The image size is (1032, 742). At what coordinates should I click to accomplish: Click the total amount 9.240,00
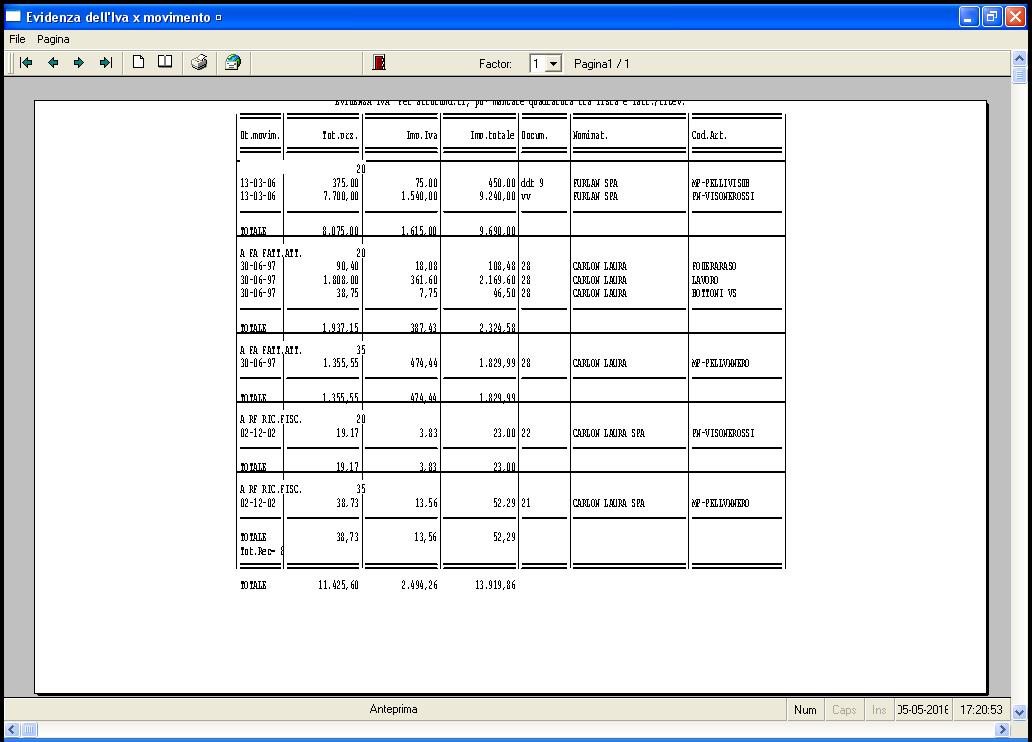[498, 196]
